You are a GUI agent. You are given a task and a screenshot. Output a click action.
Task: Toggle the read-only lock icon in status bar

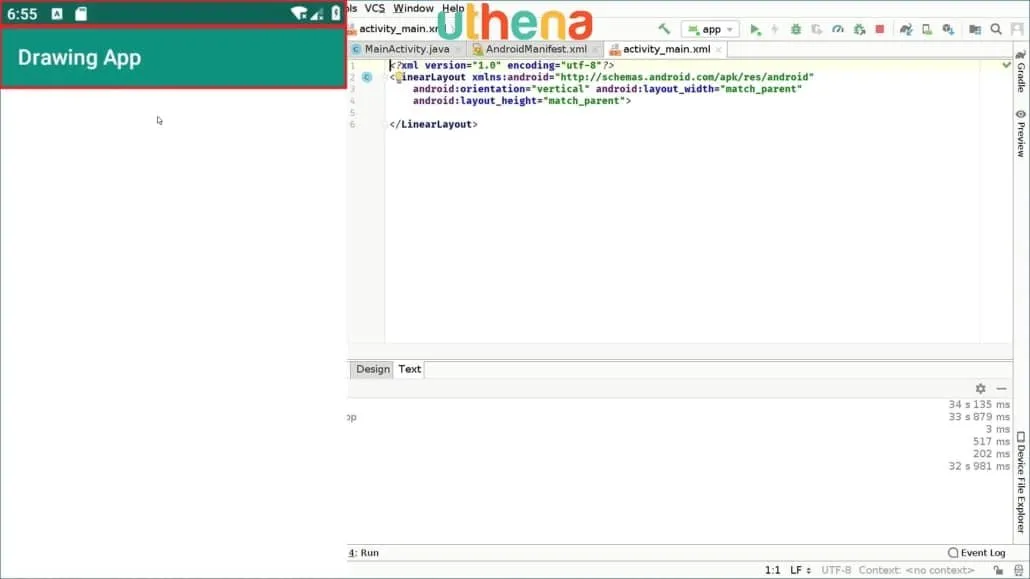tap(998, 570)
